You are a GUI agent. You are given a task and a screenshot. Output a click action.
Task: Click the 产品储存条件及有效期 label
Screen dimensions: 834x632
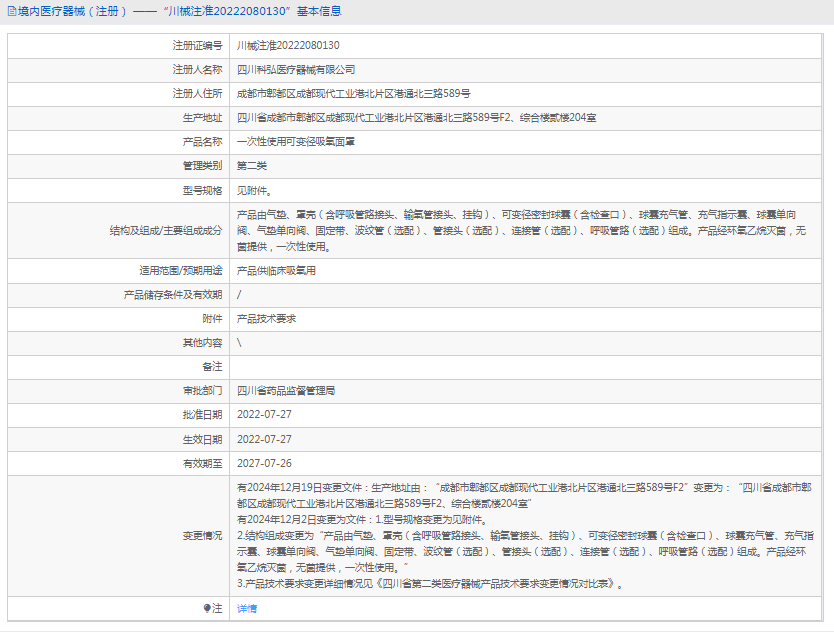(x=173, y=295)
